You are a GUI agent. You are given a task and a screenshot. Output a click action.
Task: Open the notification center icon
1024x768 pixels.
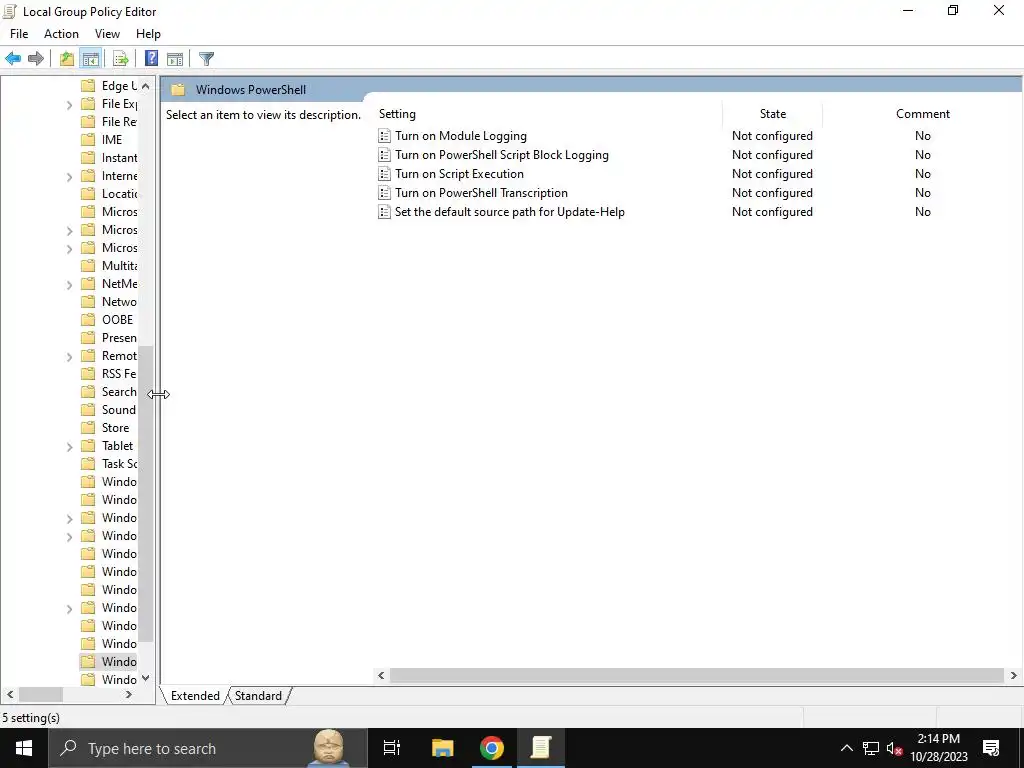(991, 748)
